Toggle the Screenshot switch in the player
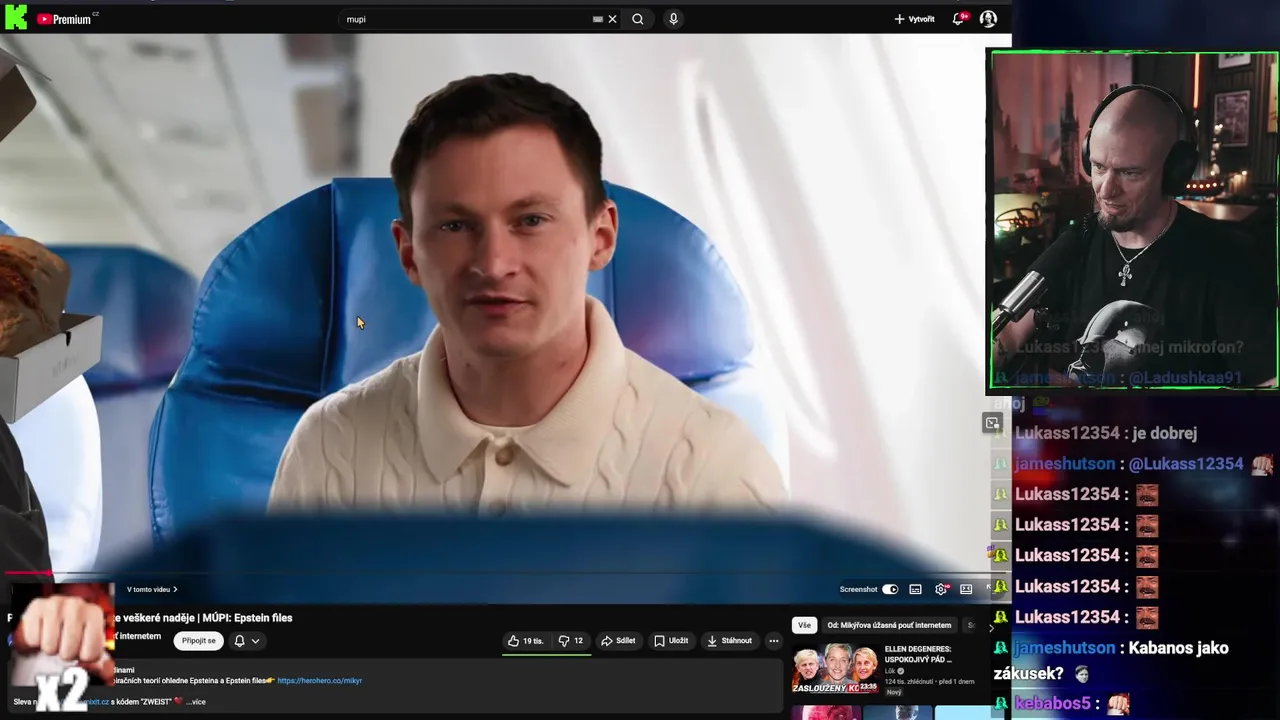Image resolution: width=1280 pixels, height=720 pixels. (x=890, y=590)
